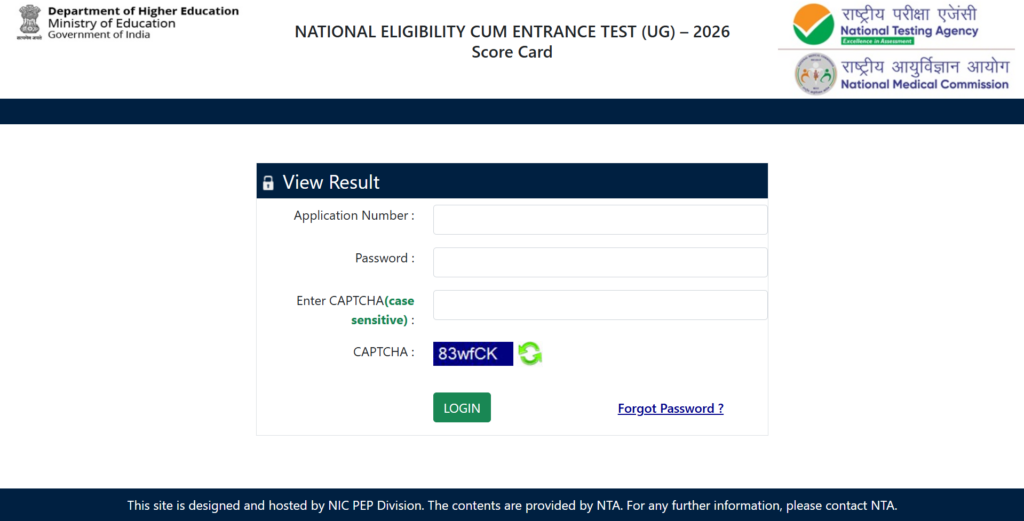Click the NIC PEP Division footer notice
The width and height of the screenshot is (1024, 521).
[512, 505]
